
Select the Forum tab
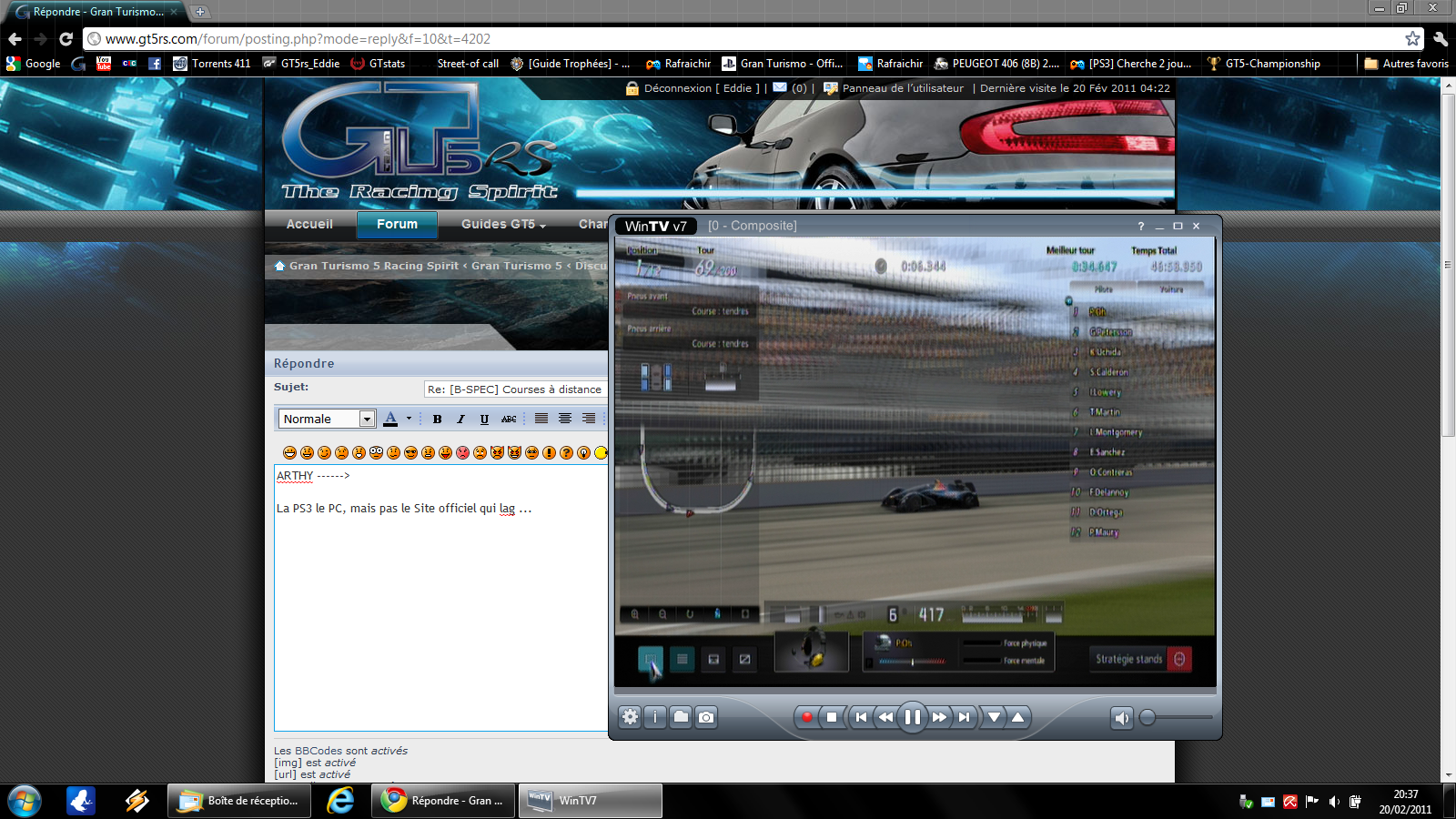point(397,224)
